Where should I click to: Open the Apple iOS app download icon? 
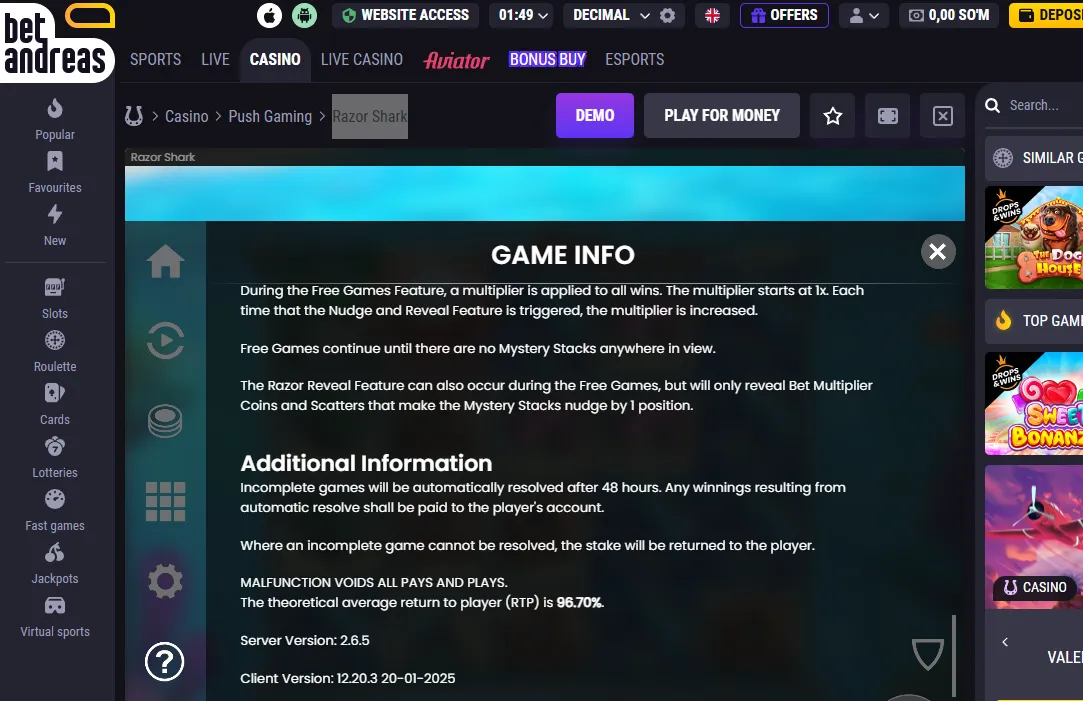(x=269, y=15)
